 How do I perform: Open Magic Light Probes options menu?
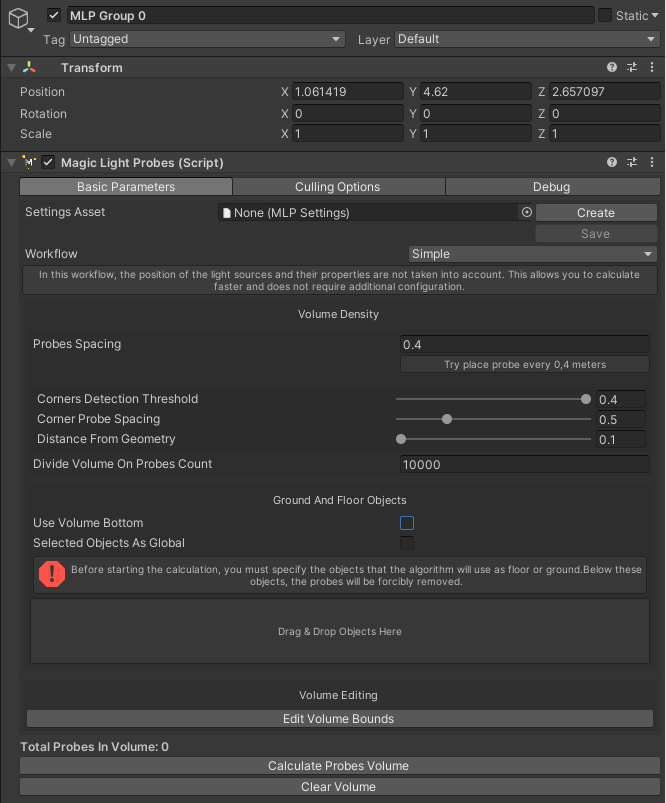coord(651,163)
